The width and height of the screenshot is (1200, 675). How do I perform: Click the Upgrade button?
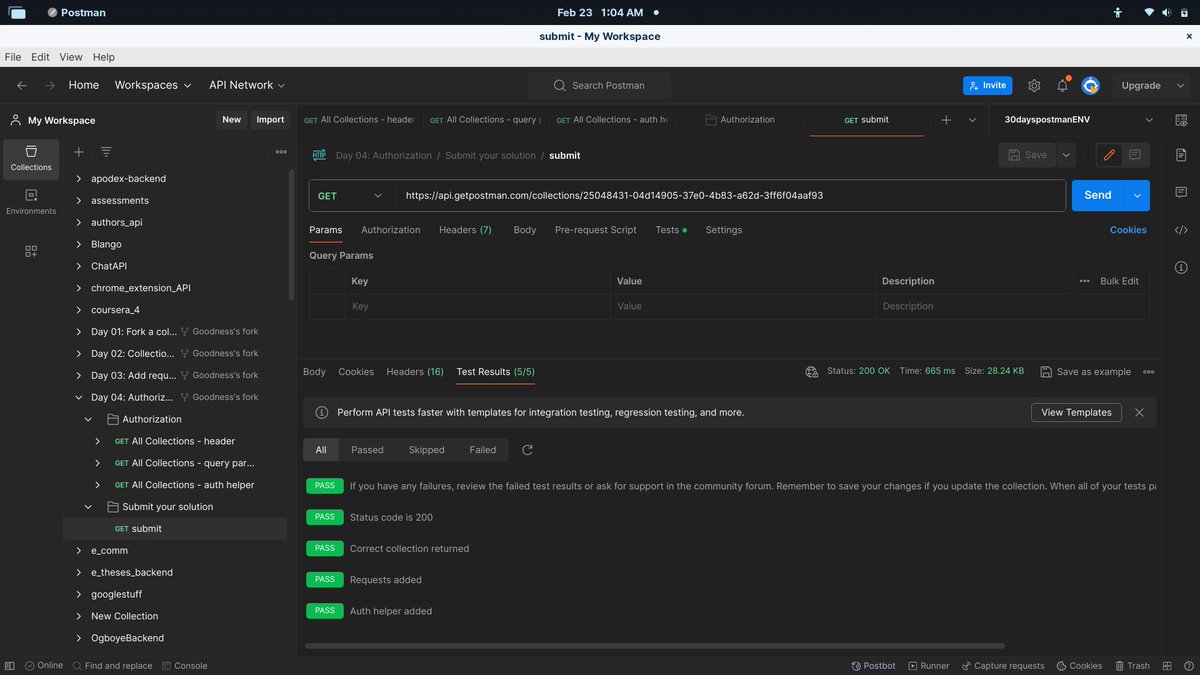[x=1141, y=85]
